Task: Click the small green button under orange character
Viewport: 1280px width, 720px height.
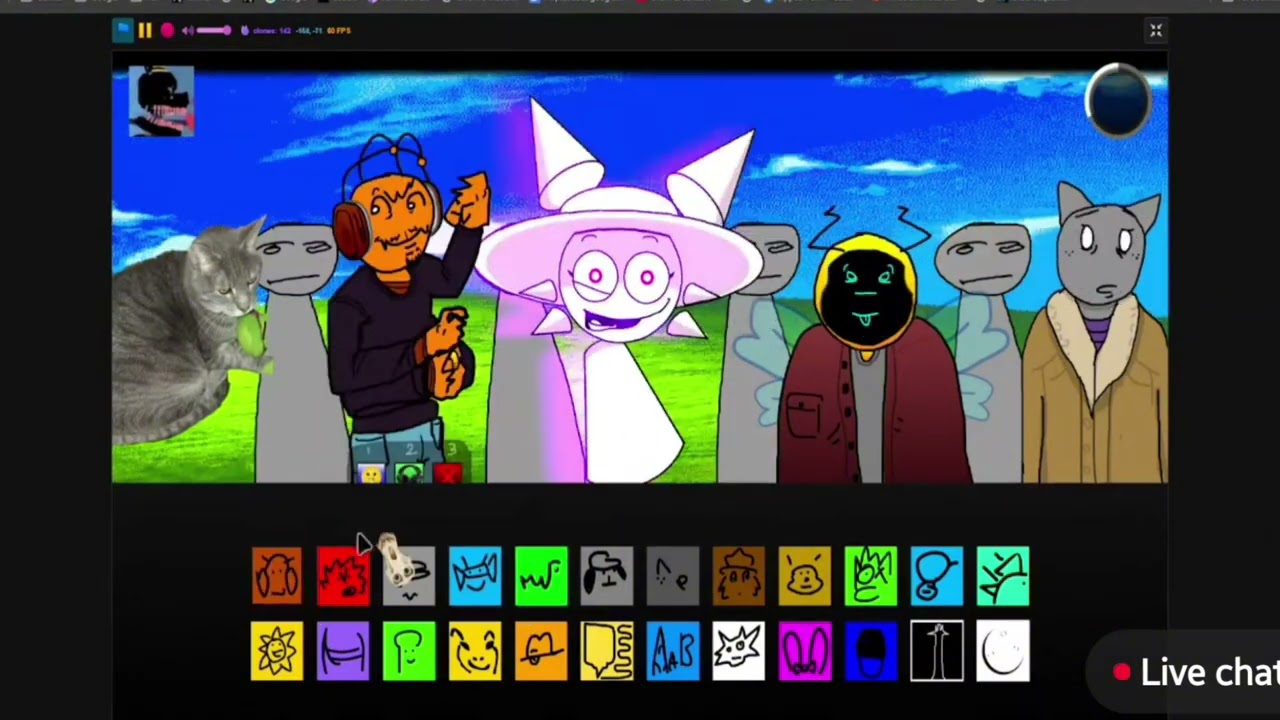Action: click(409, 473)
